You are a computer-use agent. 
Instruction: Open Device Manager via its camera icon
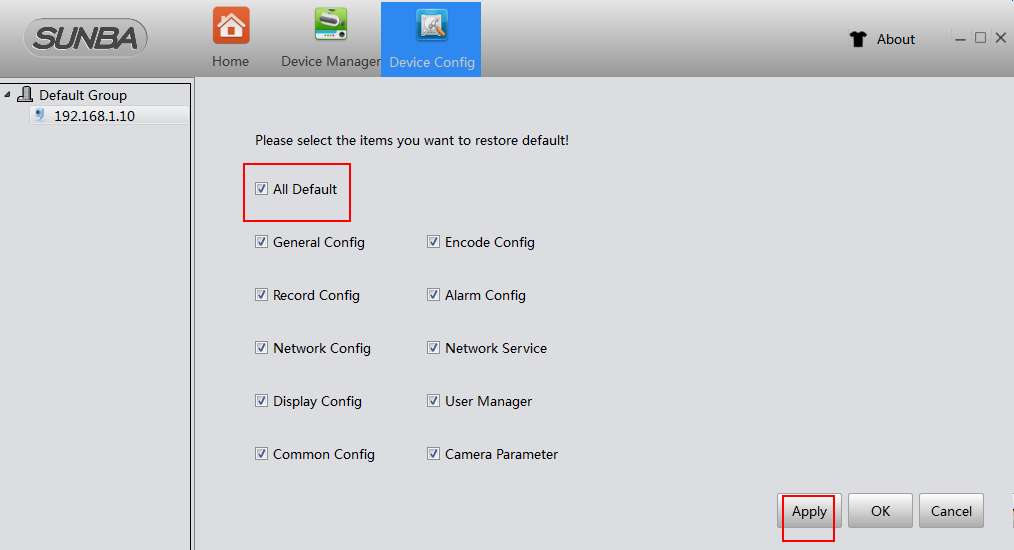[330, 25]
